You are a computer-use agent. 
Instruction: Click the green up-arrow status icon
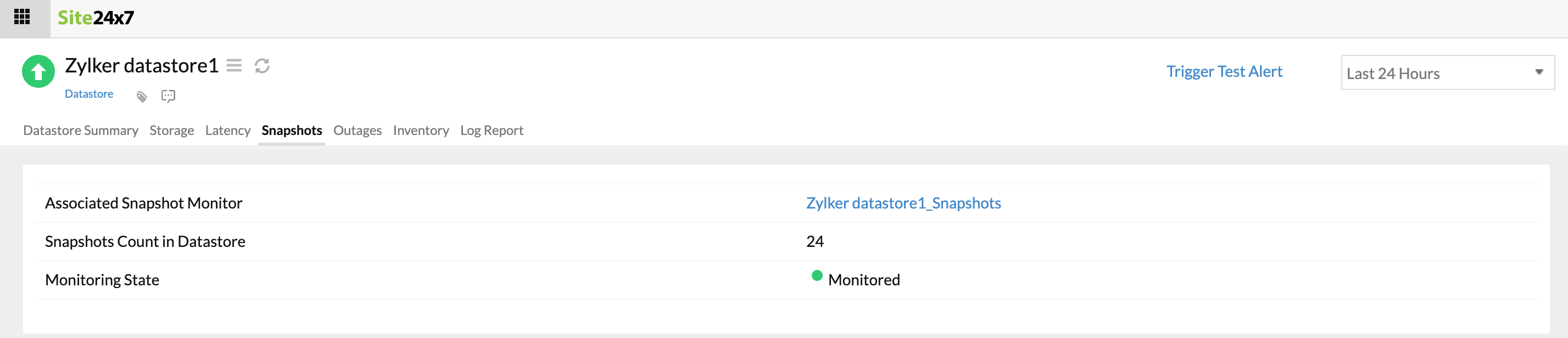tap(38, 72)
